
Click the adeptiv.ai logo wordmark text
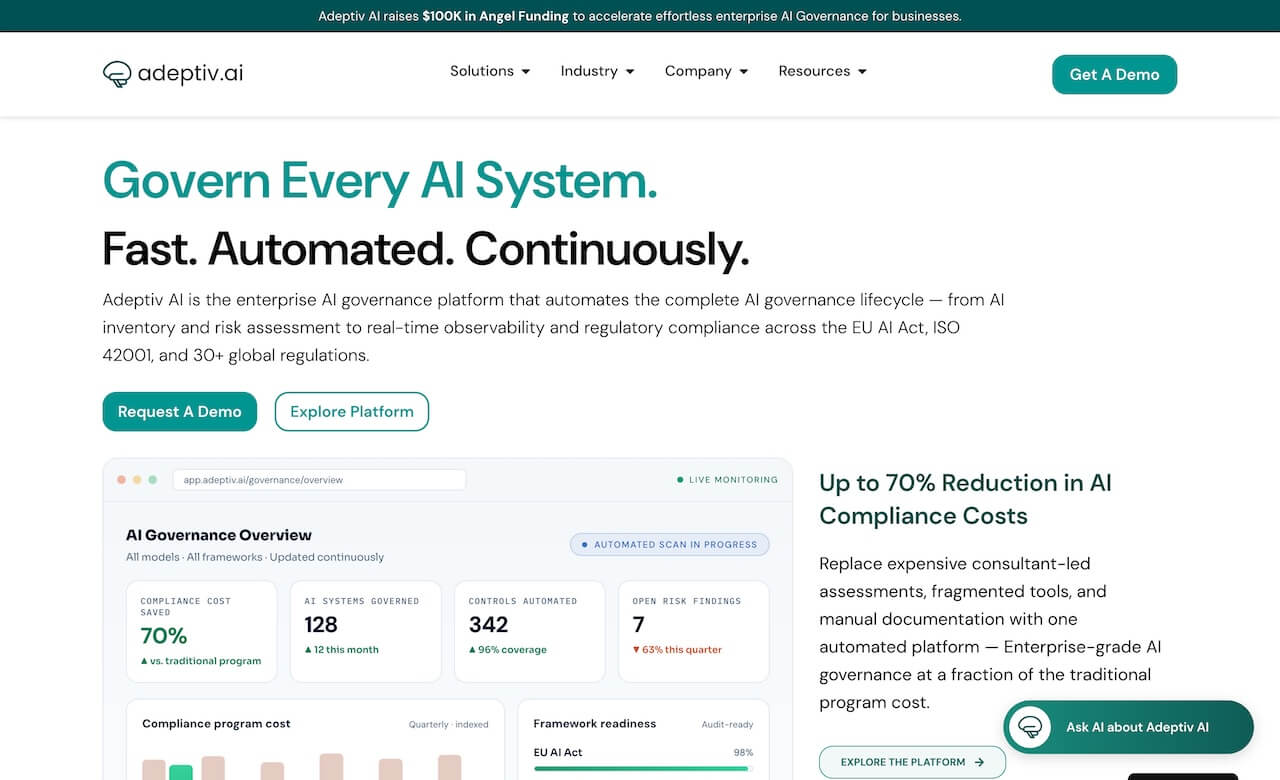click(x=190, y=74)
